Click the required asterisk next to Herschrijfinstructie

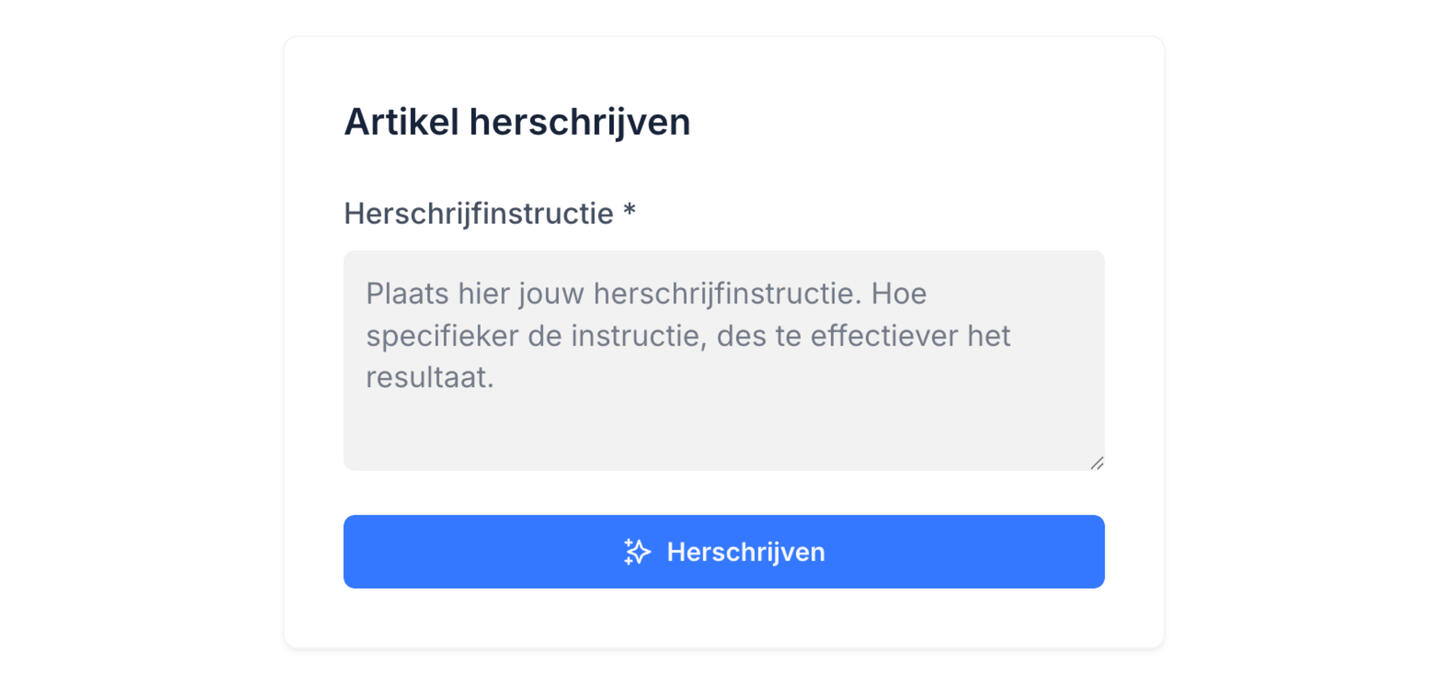pos(629,212)
